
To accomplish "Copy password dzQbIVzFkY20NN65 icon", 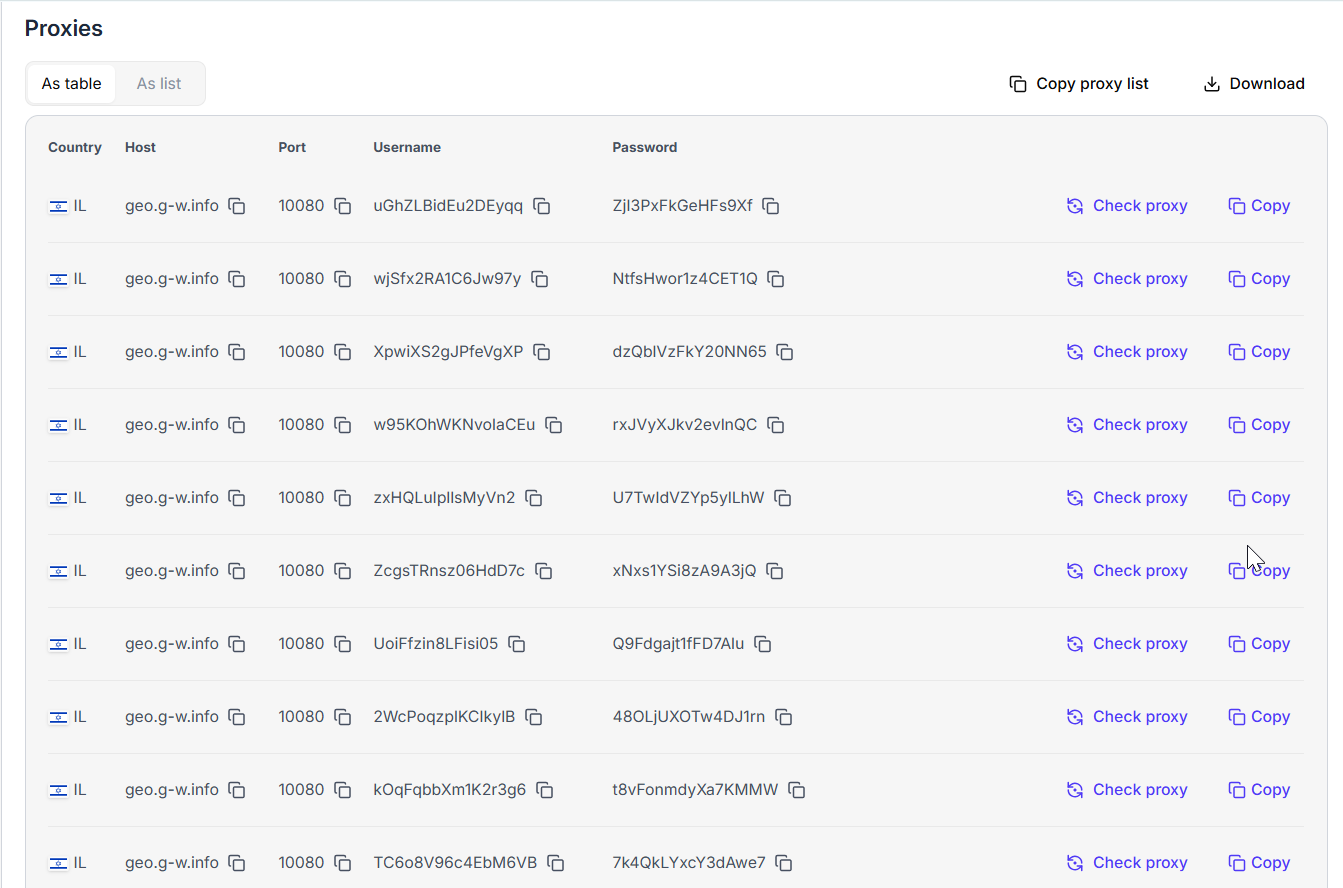I will click(x=785, y=352).
